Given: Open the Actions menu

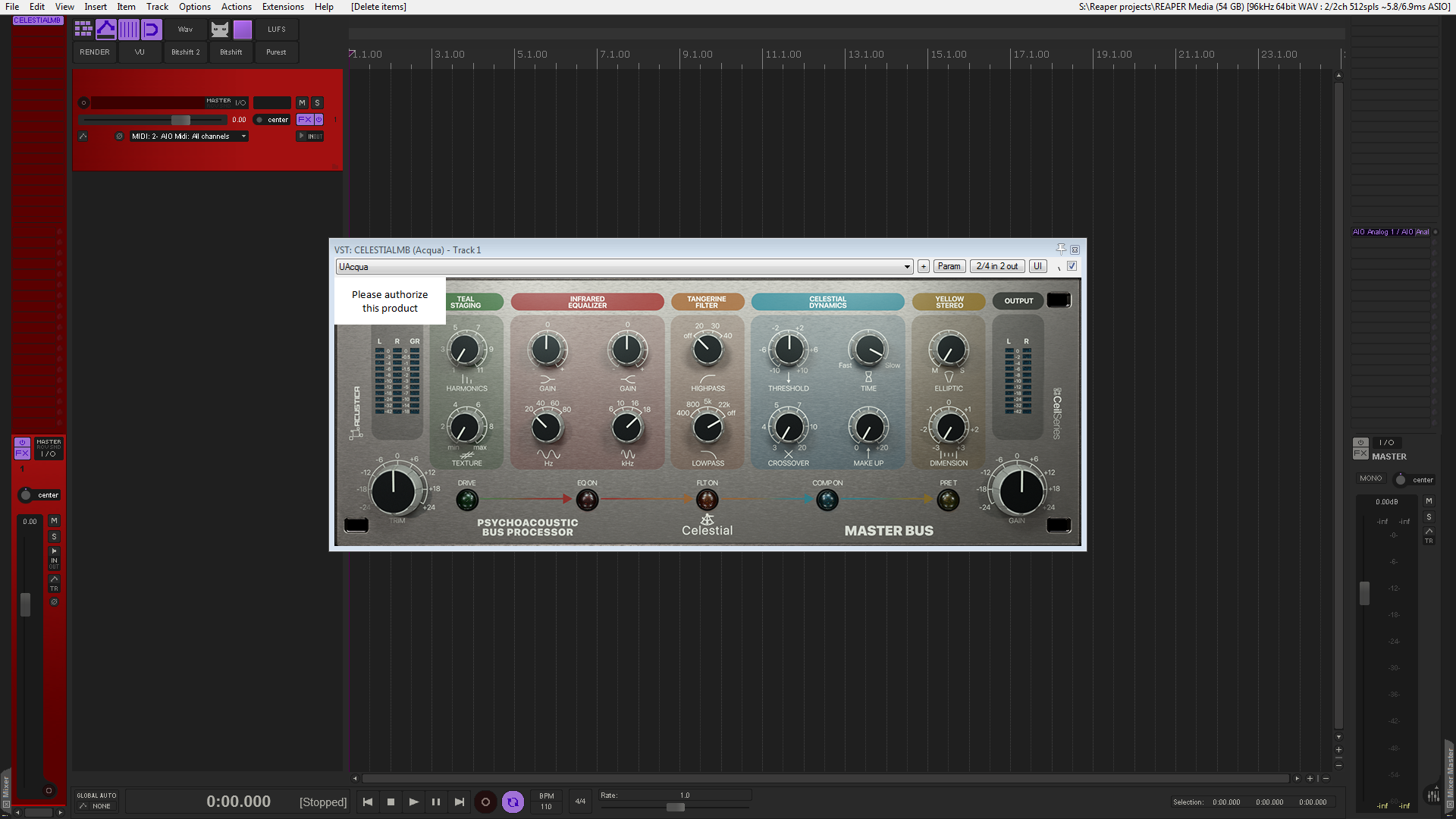Looking at the screenshot, I should 236,7.
